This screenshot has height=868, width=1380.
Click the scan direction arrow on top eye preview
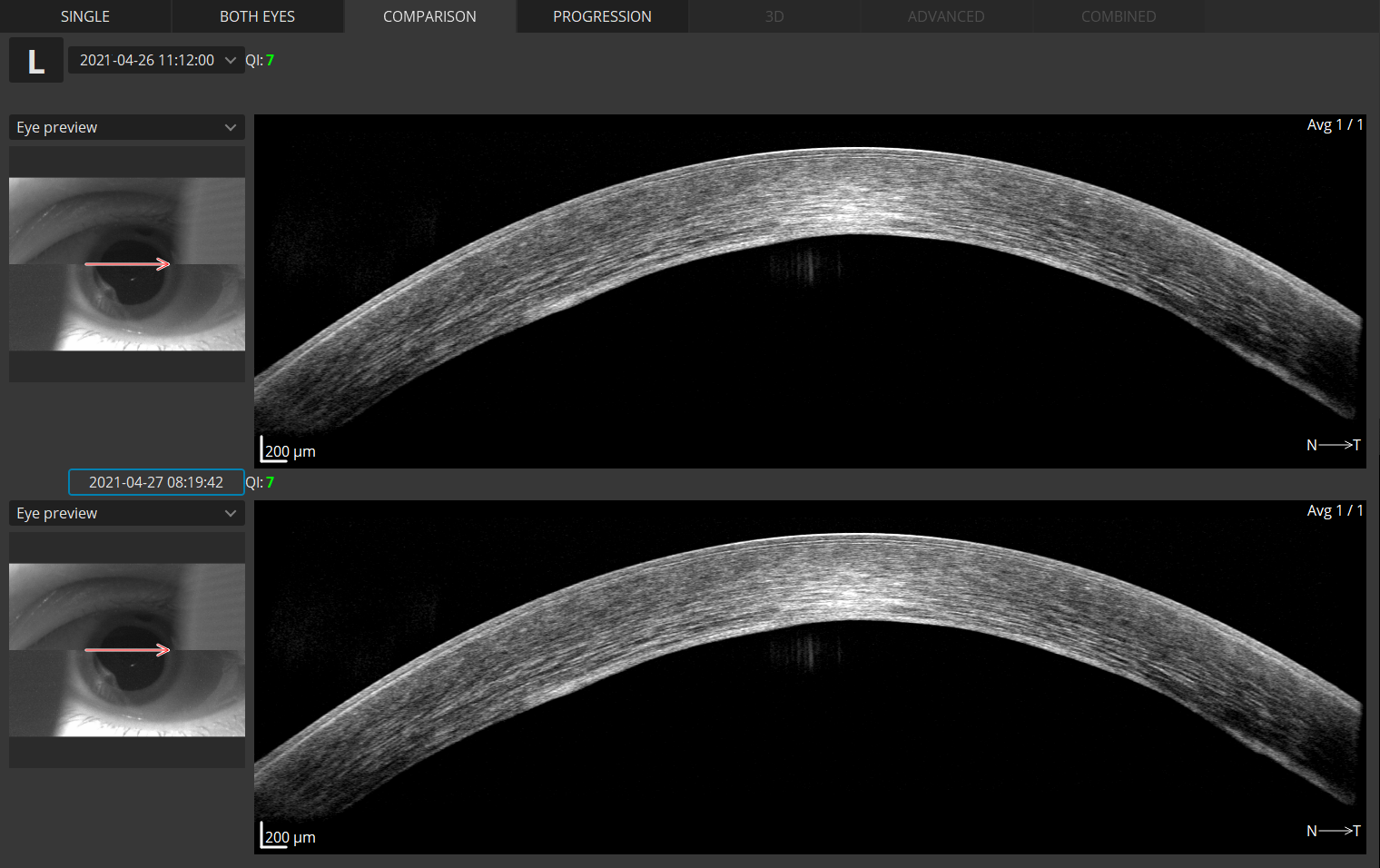127,263
